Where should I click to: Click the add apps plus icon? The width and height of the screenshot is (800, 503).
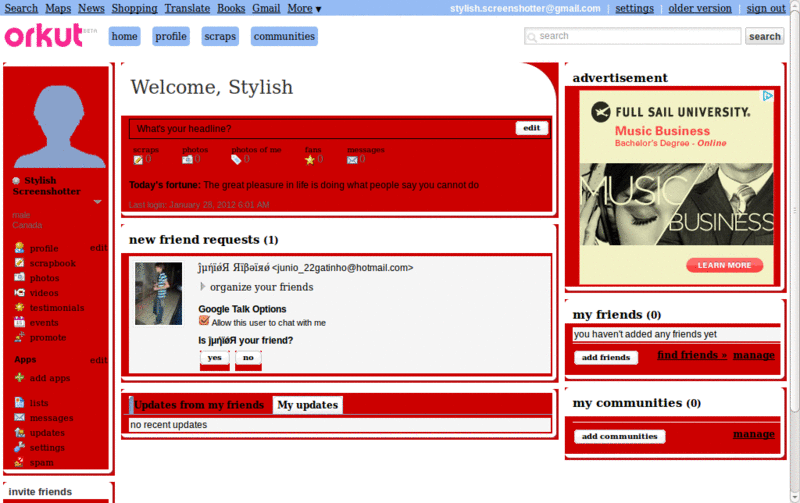pyautogui.click(x=19, y=378)
